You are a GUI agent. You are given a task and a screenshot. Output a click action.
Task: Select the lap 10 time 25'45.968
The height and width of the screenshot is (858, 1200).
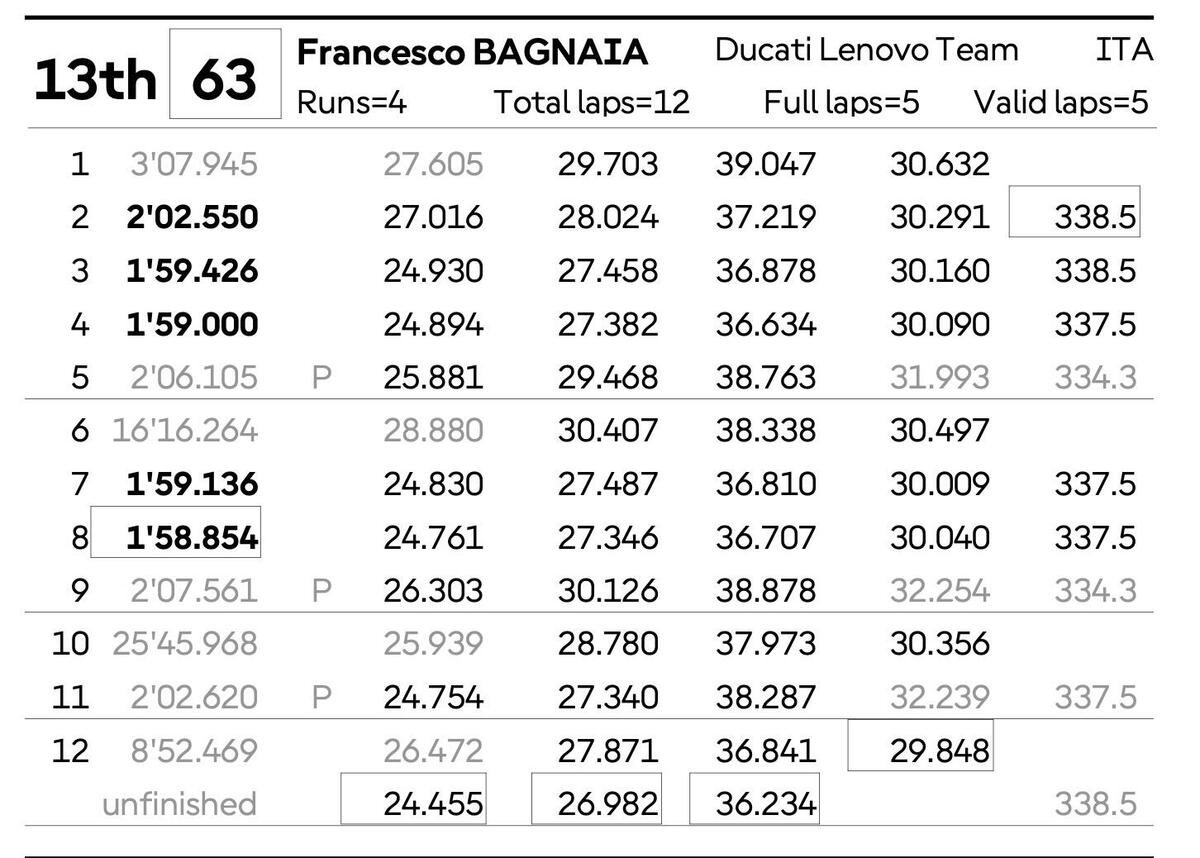pos(184,644)
